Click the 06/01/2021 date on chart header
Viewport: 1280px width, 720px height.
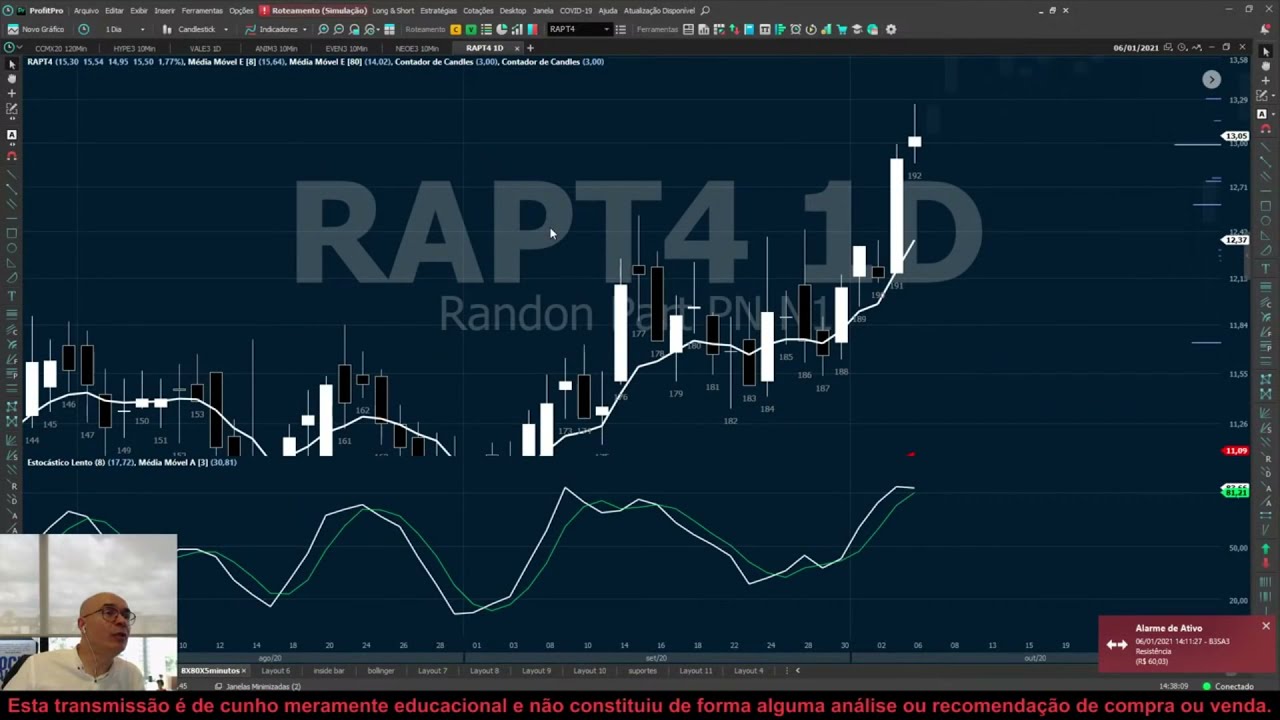tap(1136, 48)
